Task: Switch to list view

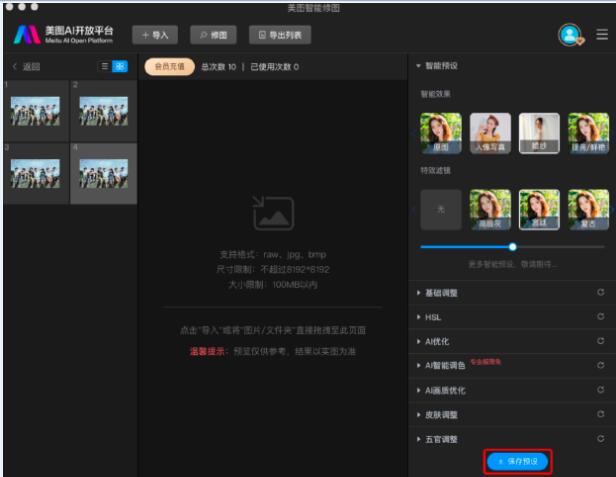Action: point(104,66)
